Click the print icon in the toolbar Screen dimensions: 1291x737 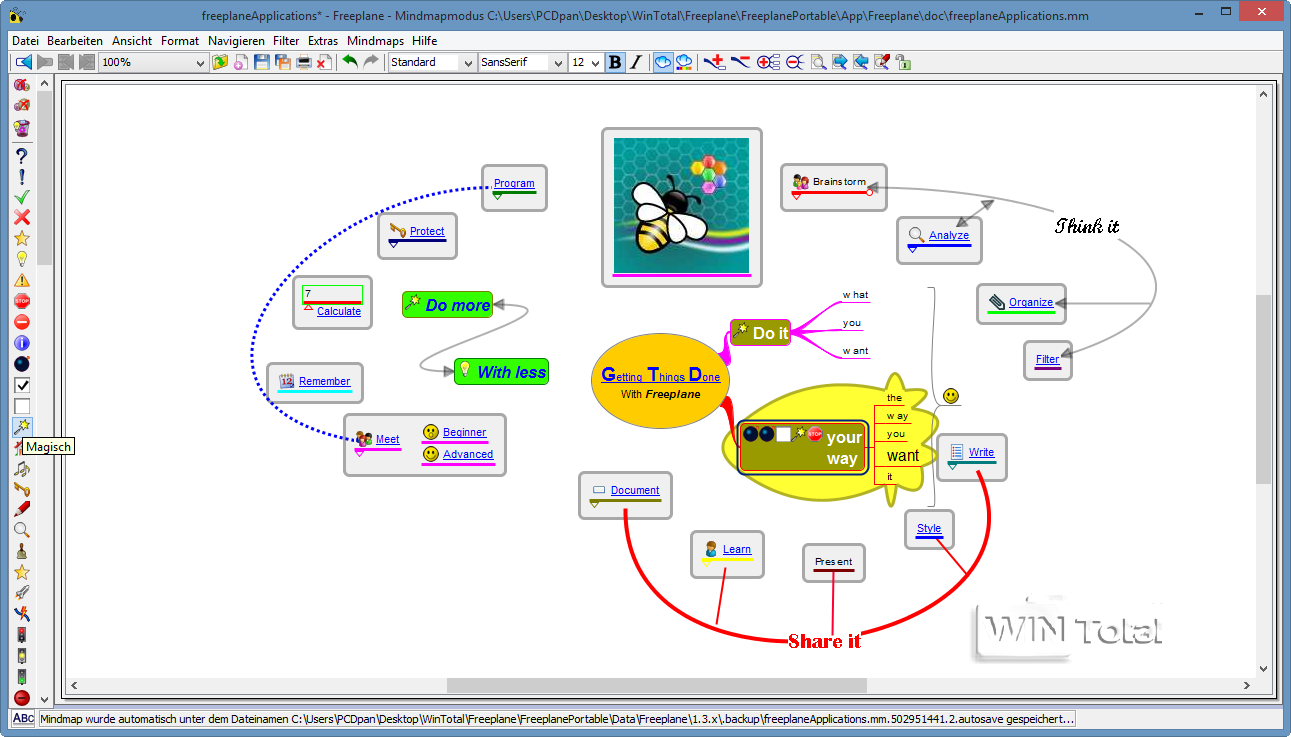304,62
